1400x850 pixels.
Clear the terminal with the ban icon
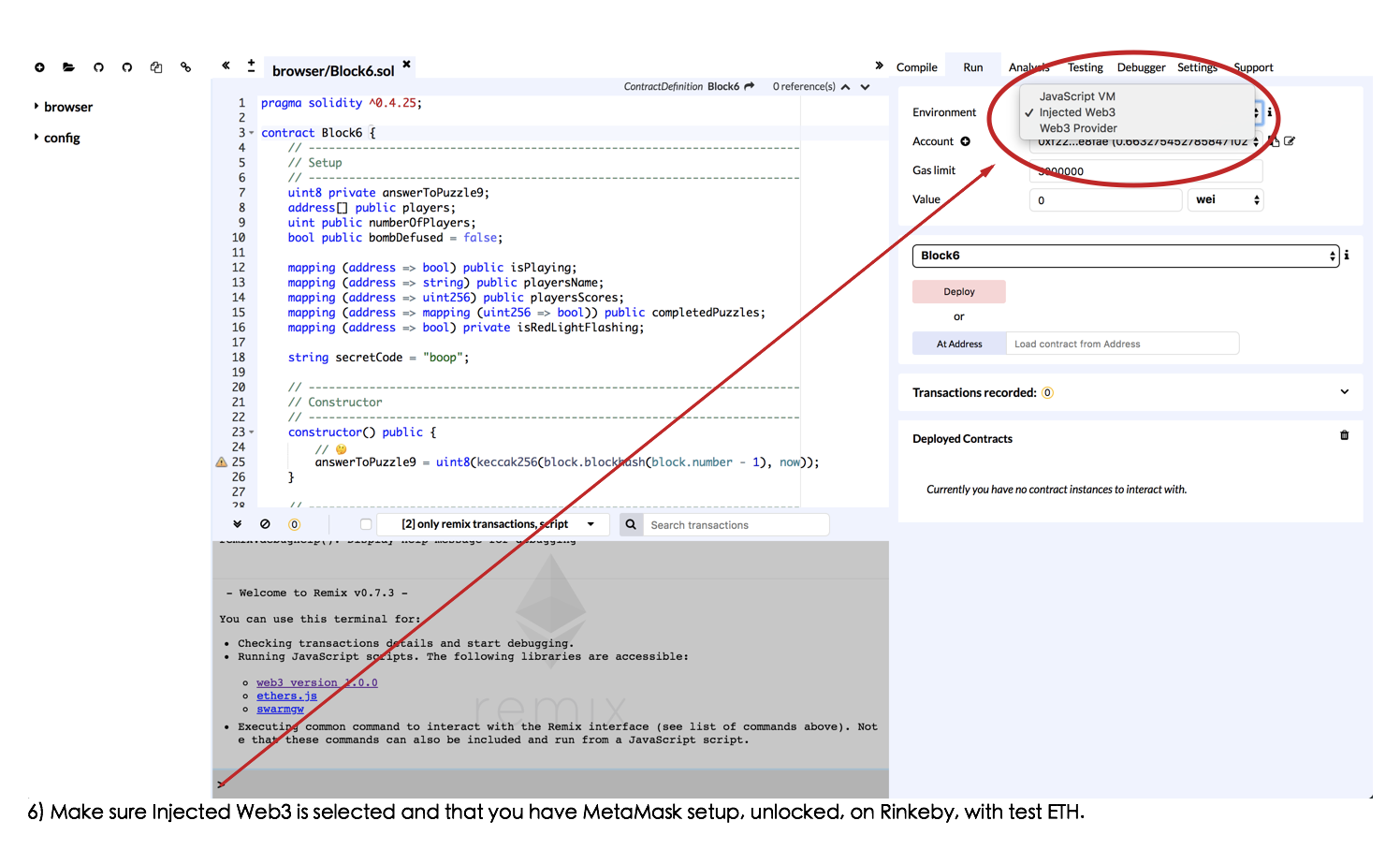[265, 524]
